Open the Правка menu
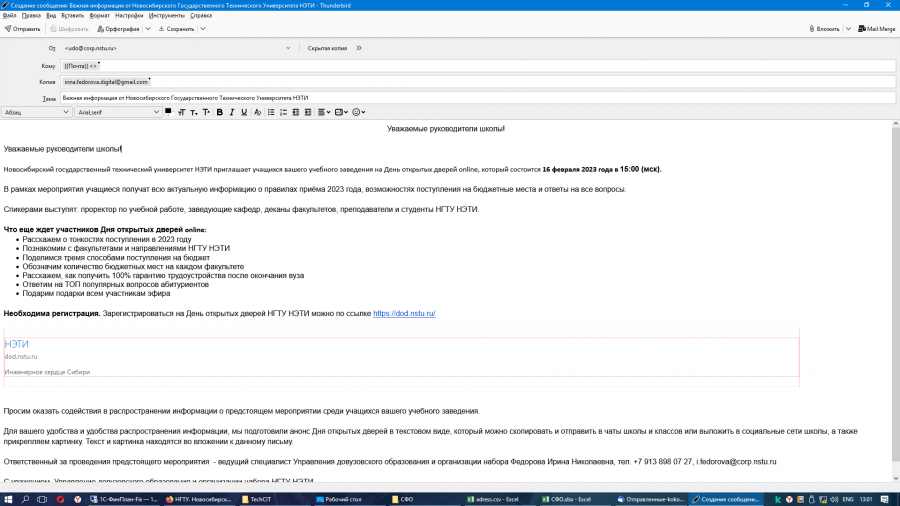 point(31,15)
